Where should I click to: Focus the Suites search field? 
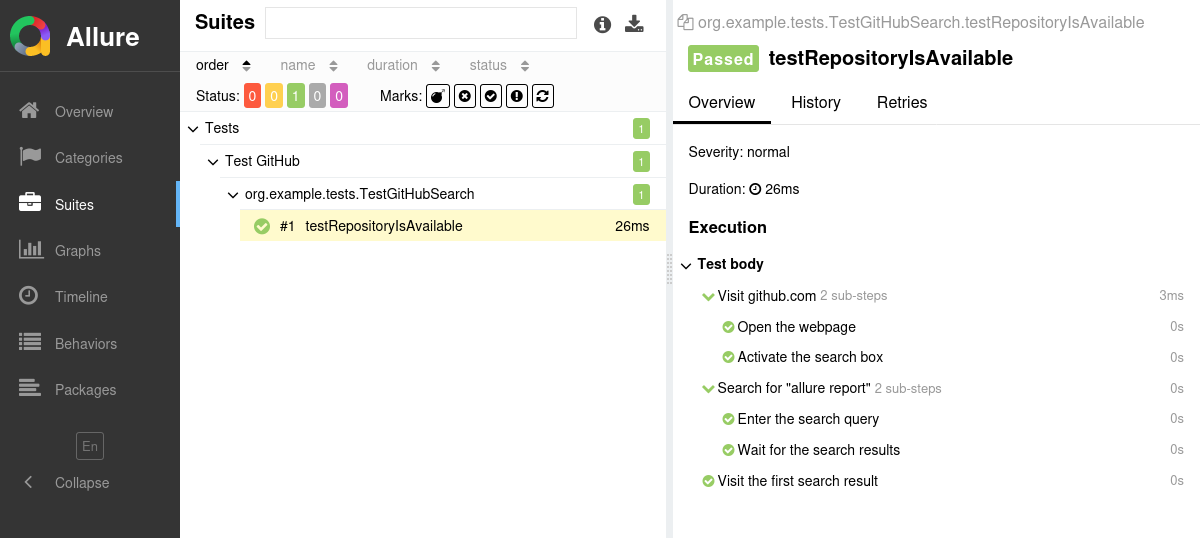[421, 22]
